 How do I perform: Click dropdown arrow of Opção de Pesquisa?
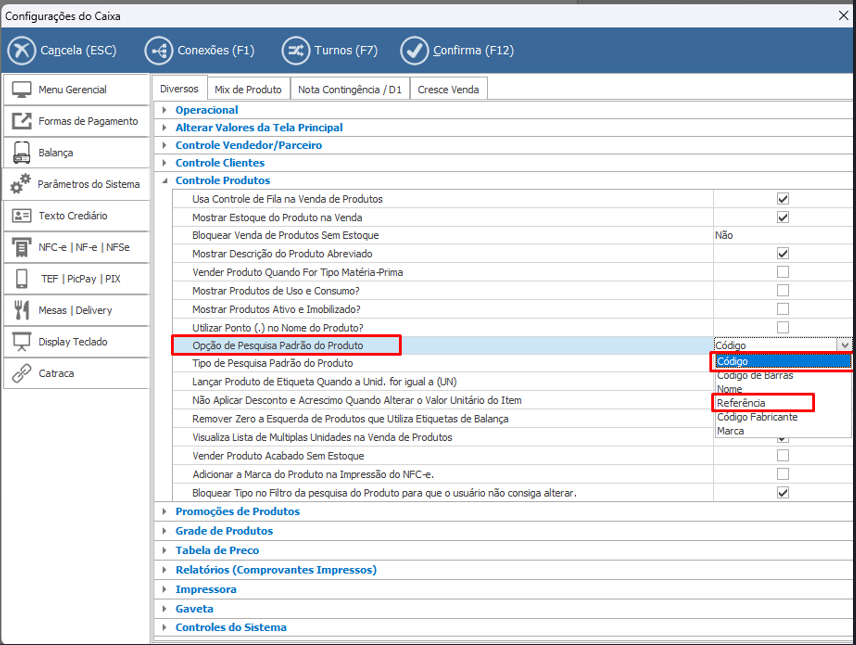pyautogui.click(x=845, y=345)
